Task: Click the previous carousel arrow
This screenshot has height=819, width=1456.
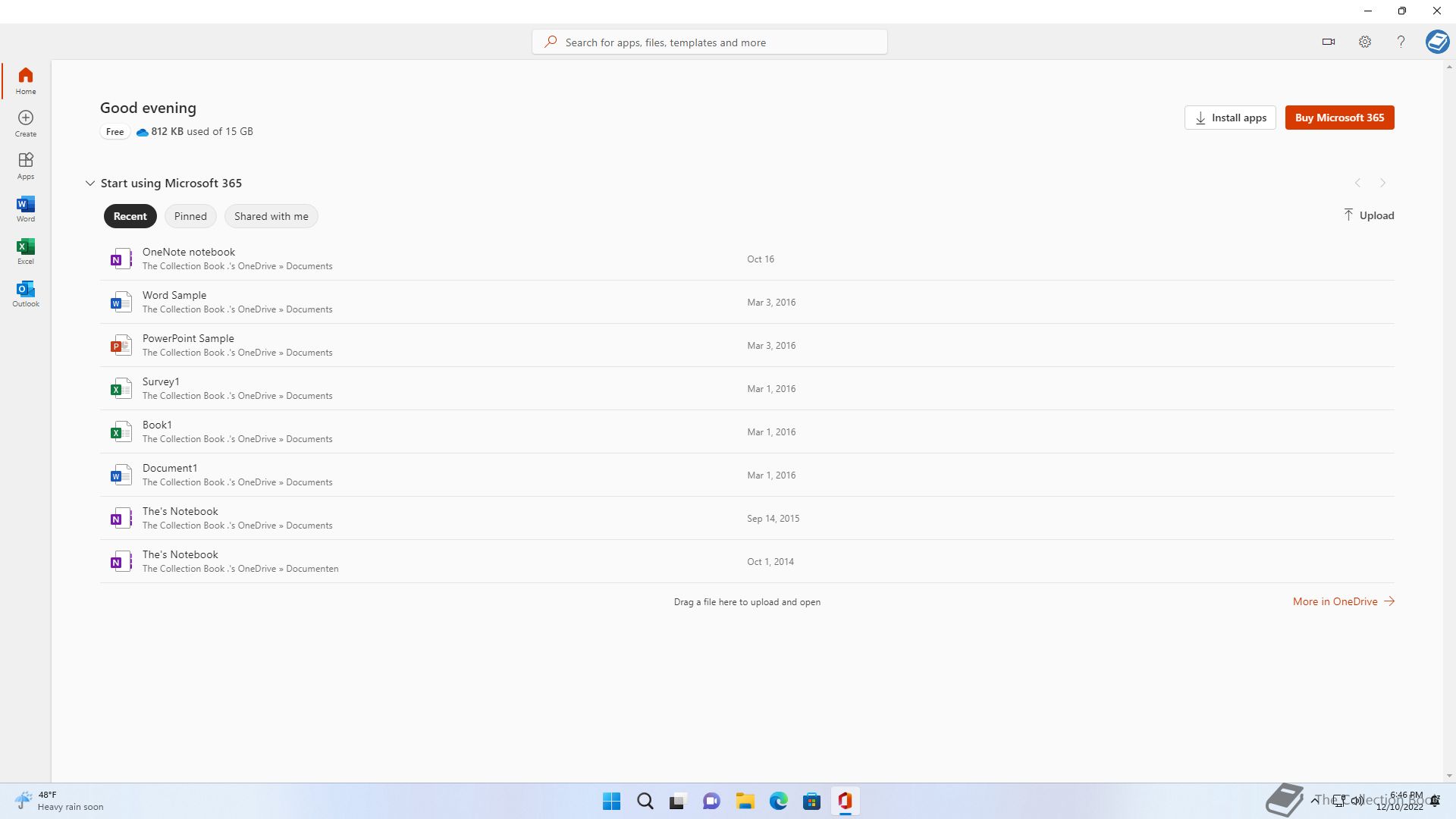Action: tap(1357, 183)
